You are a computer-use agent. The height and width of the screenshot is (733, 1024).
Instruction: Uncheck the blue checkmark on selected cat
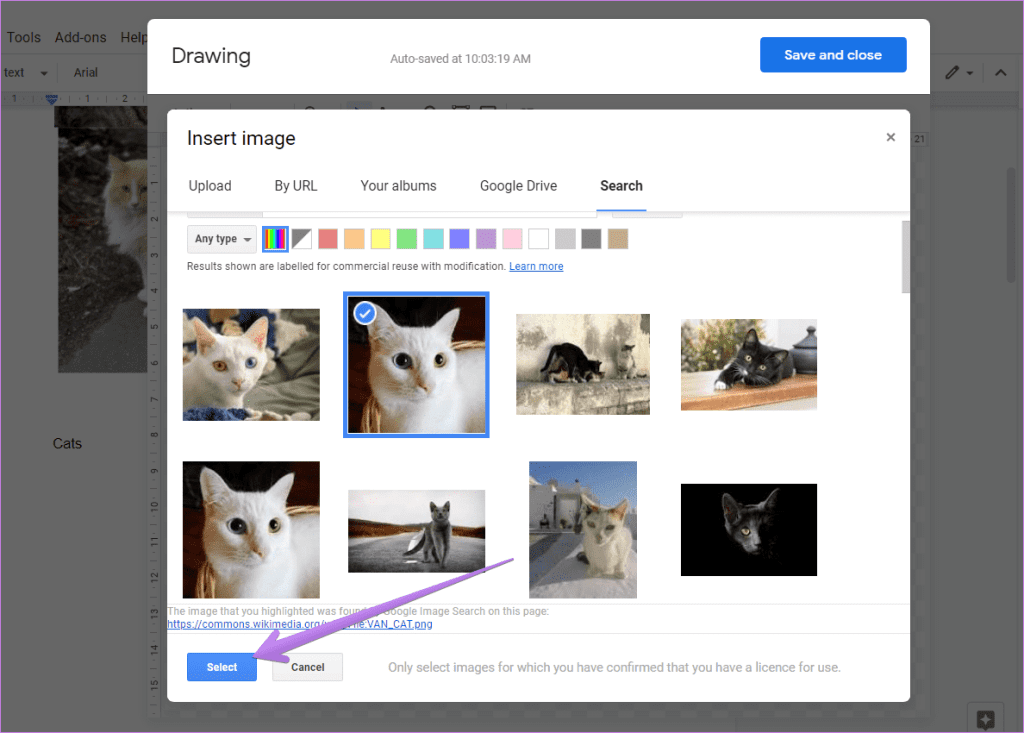tap(365, 313)
